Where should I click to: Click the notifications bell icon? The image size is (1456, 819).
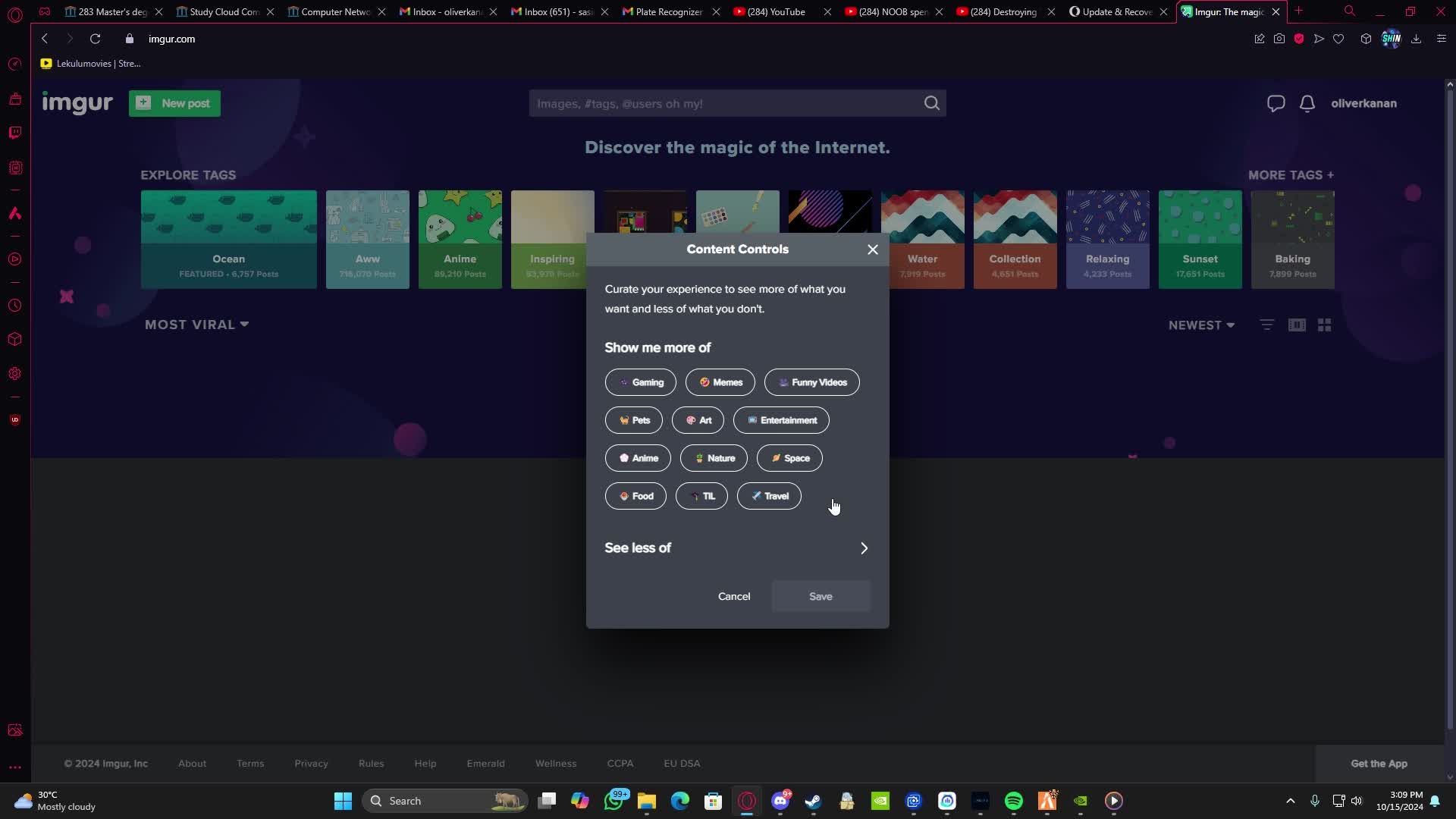coord(1307,103)
